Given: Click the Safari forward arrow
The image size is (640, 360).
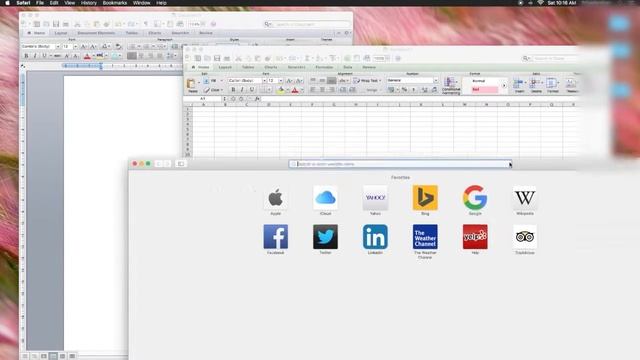Looking at the screenshot, I should pos(167,164).
